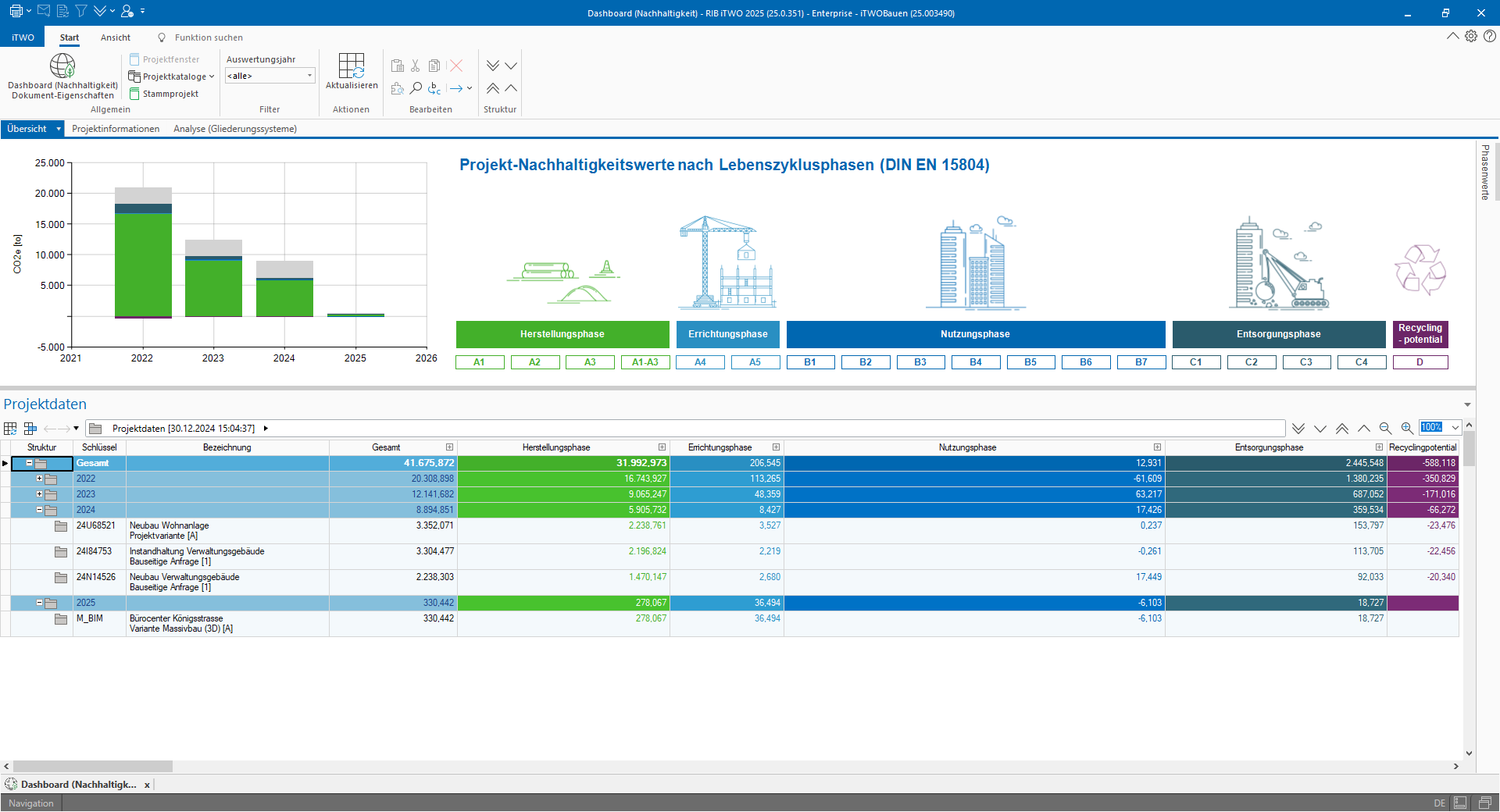
Task: Toggle the A1-A3 phase filter box
Action: [x=645, y=362]
